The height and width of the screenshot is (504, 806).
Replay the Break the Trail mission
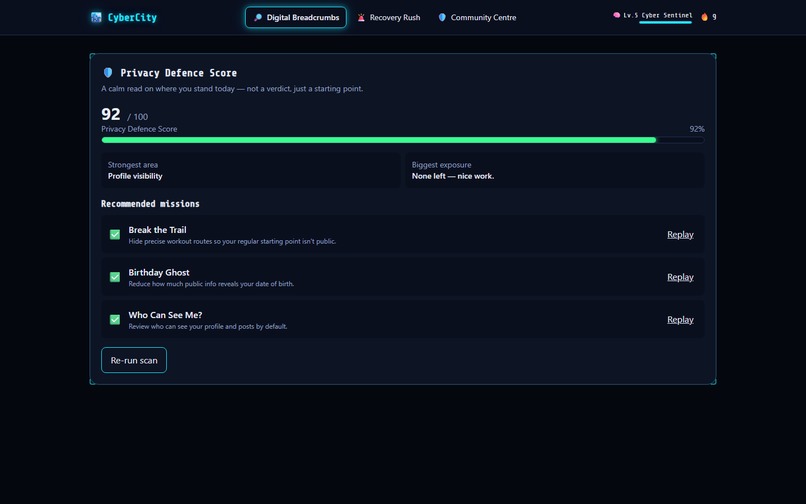coord(680,235)
